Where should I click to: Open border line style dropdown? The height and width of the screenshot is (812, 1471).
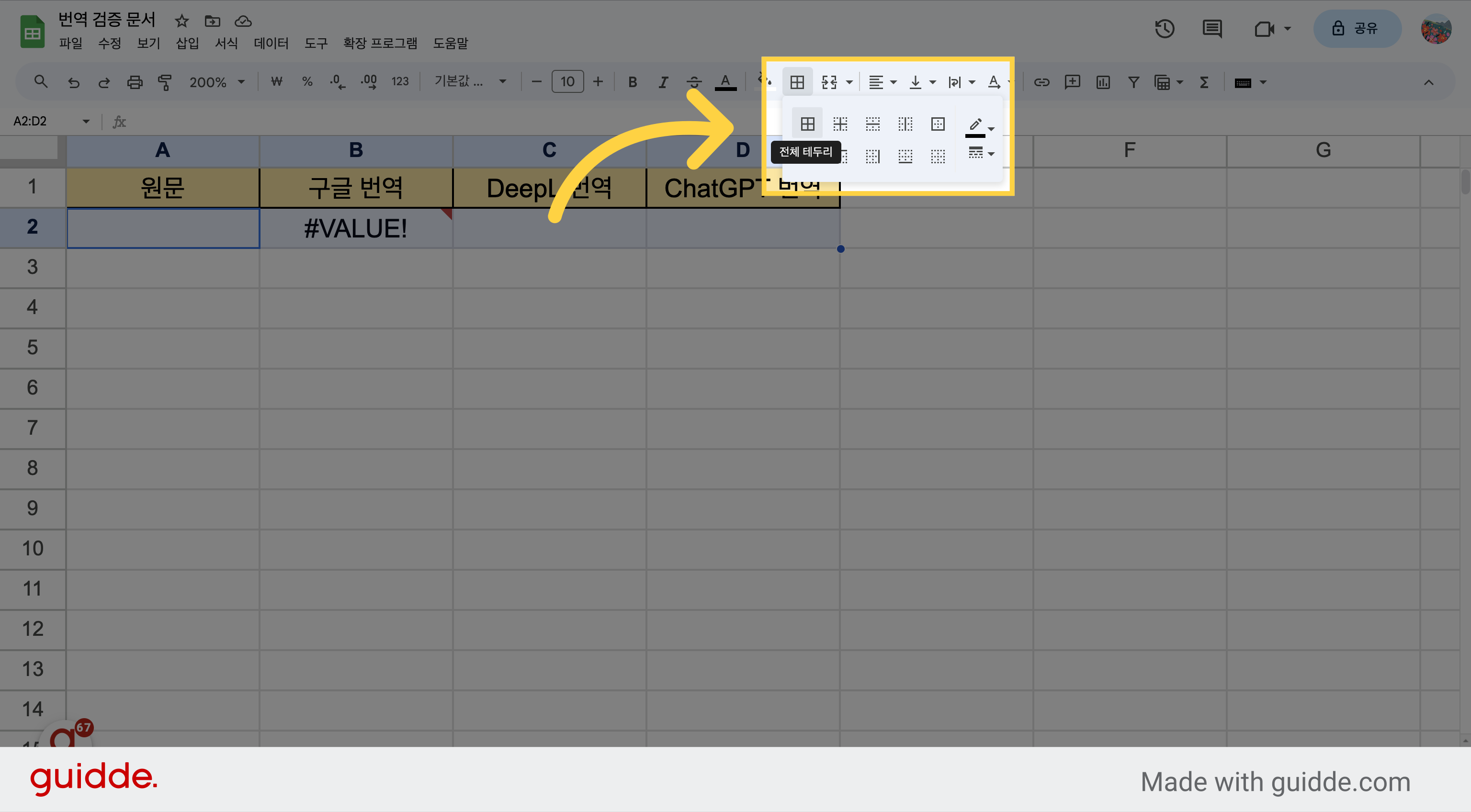click(981, 153)
